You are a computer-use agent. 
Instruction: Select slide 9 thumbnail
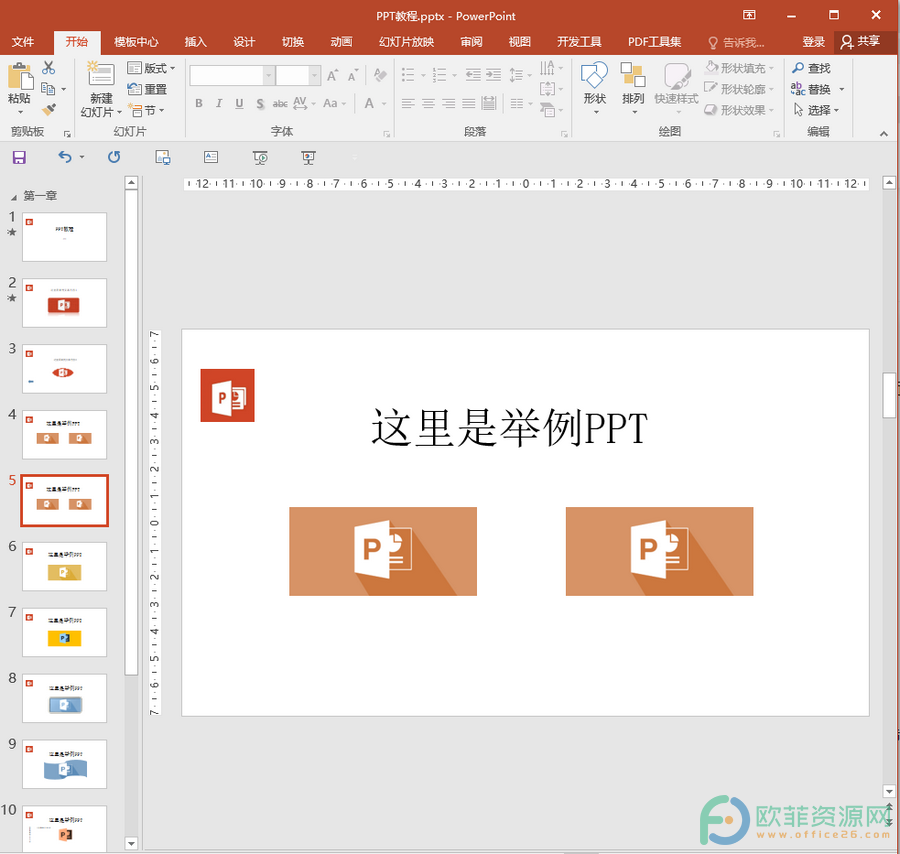coord(64,764)
